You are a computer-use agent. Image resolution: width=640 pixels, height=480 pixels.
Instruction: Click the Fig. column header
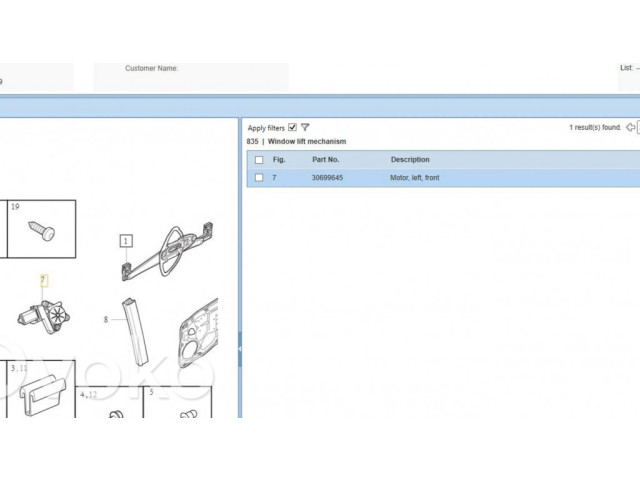[x=279, y=160]
